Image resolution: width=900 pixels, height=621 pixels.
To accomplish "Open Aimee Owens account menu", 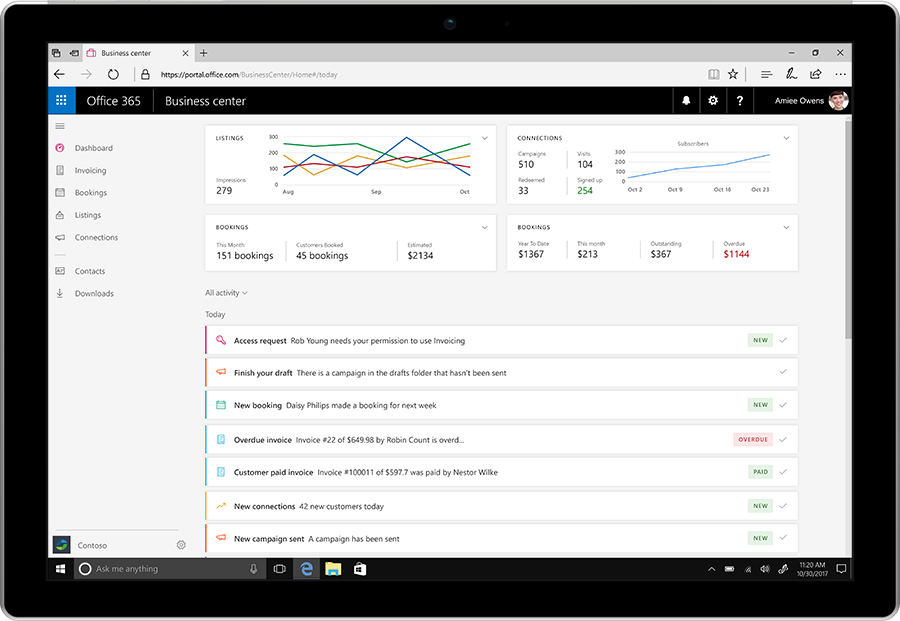I will 811,101.
